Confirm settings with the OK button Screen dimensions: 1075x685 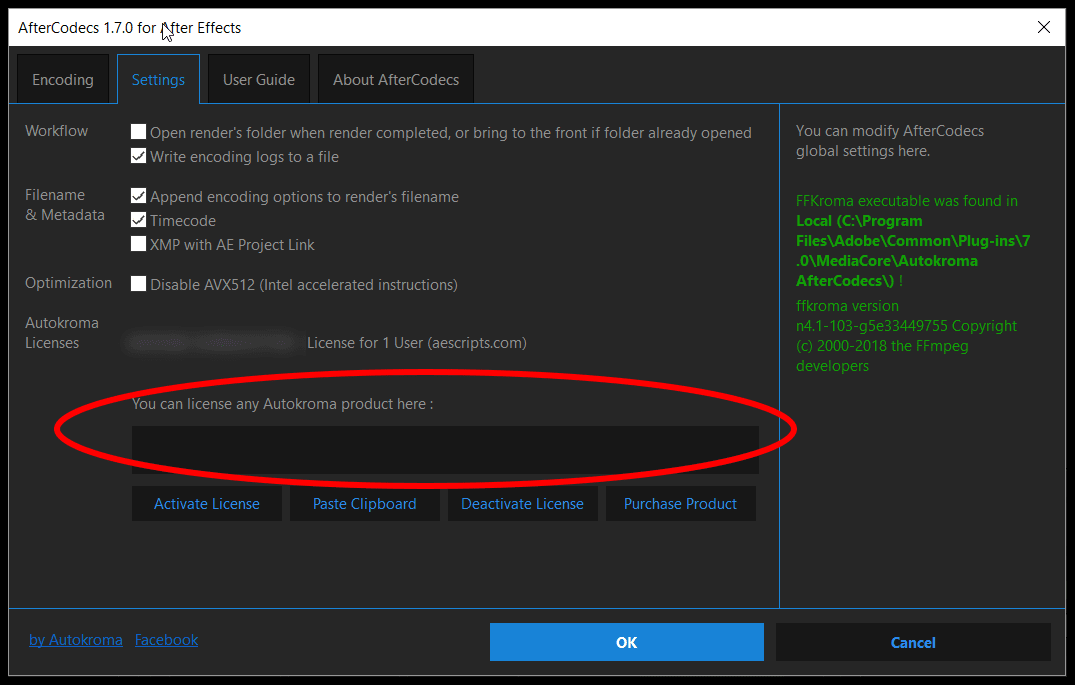click(626, 642)
